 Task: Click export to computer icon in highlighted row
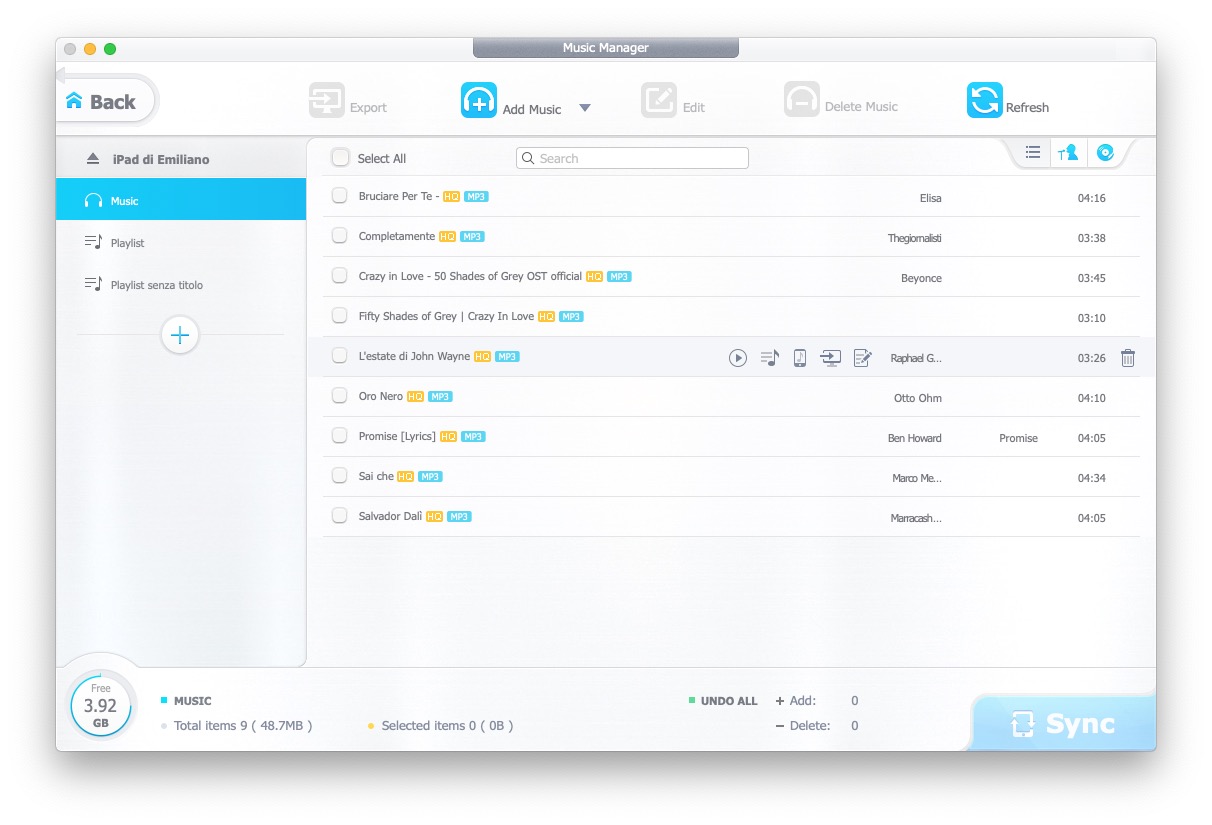(831, 358)
